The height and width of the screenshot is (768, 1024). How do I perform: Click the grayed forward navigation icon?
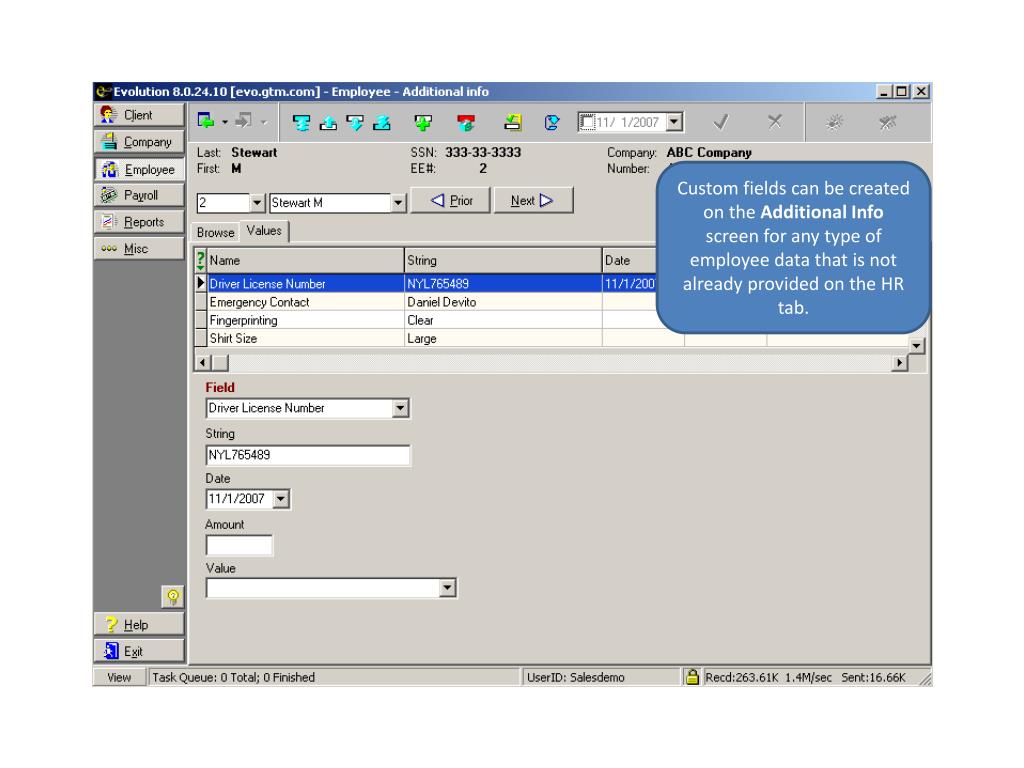(x=244, y=121)
